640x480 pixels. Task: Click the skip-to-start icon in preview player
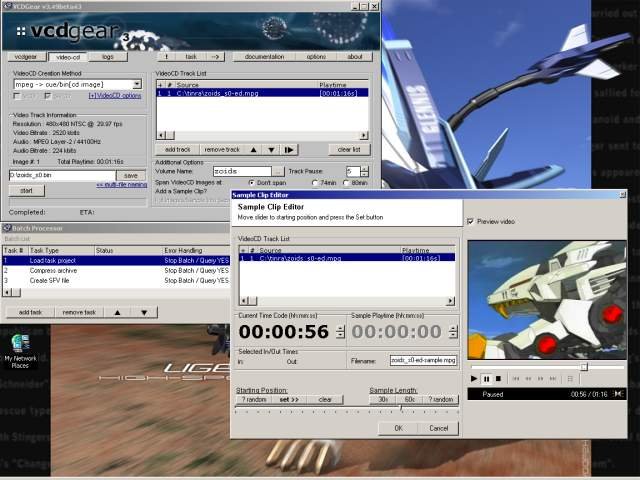[516, 379]
